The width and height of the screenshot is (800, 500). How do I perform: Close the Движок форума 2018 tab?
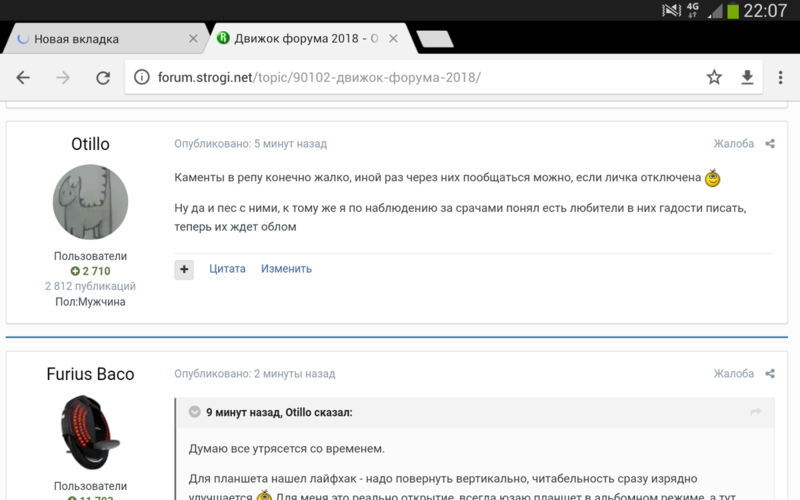click(393, 39)
